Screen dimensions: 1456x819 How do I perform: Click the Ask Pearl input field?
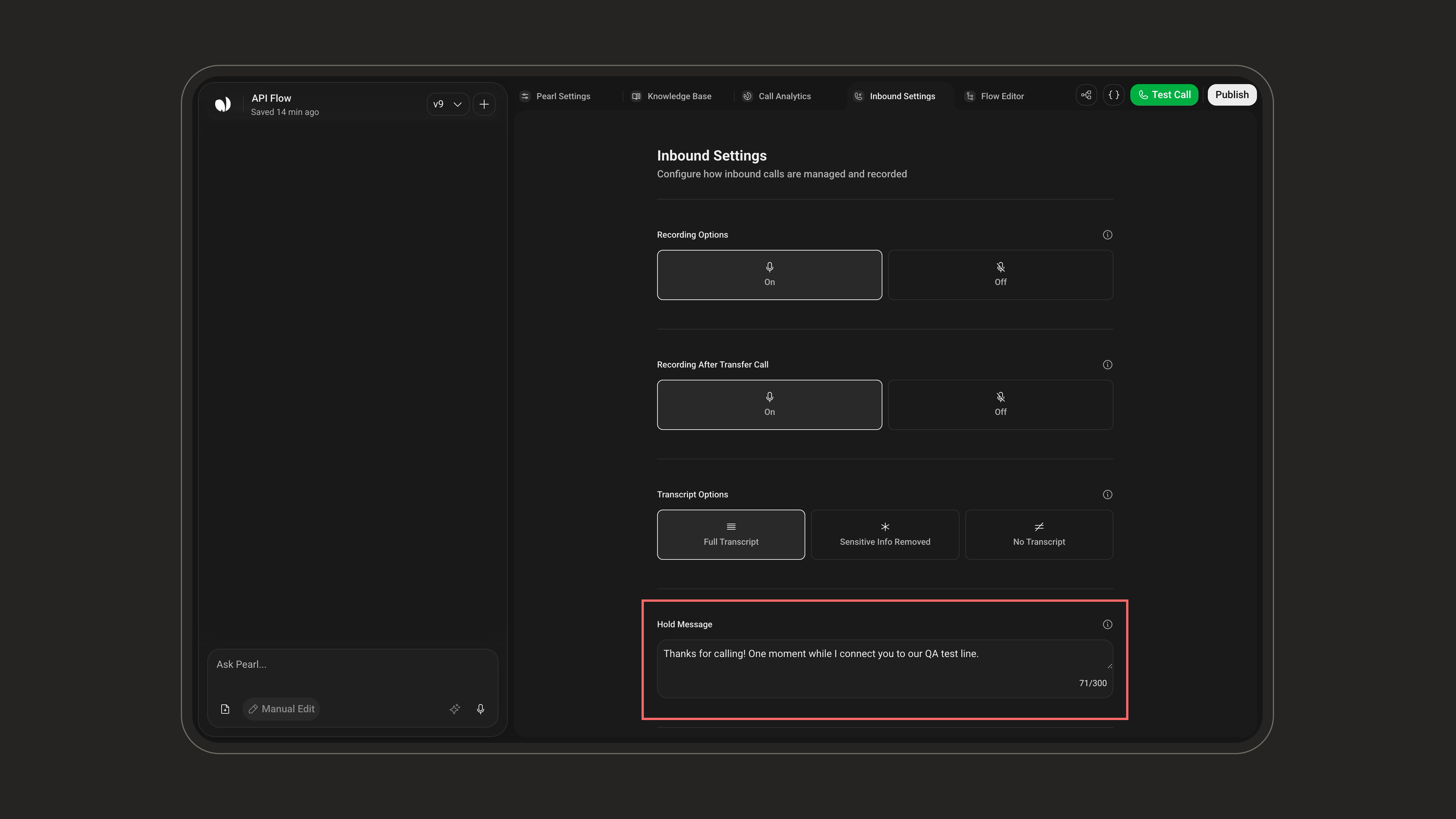[353, 665]
